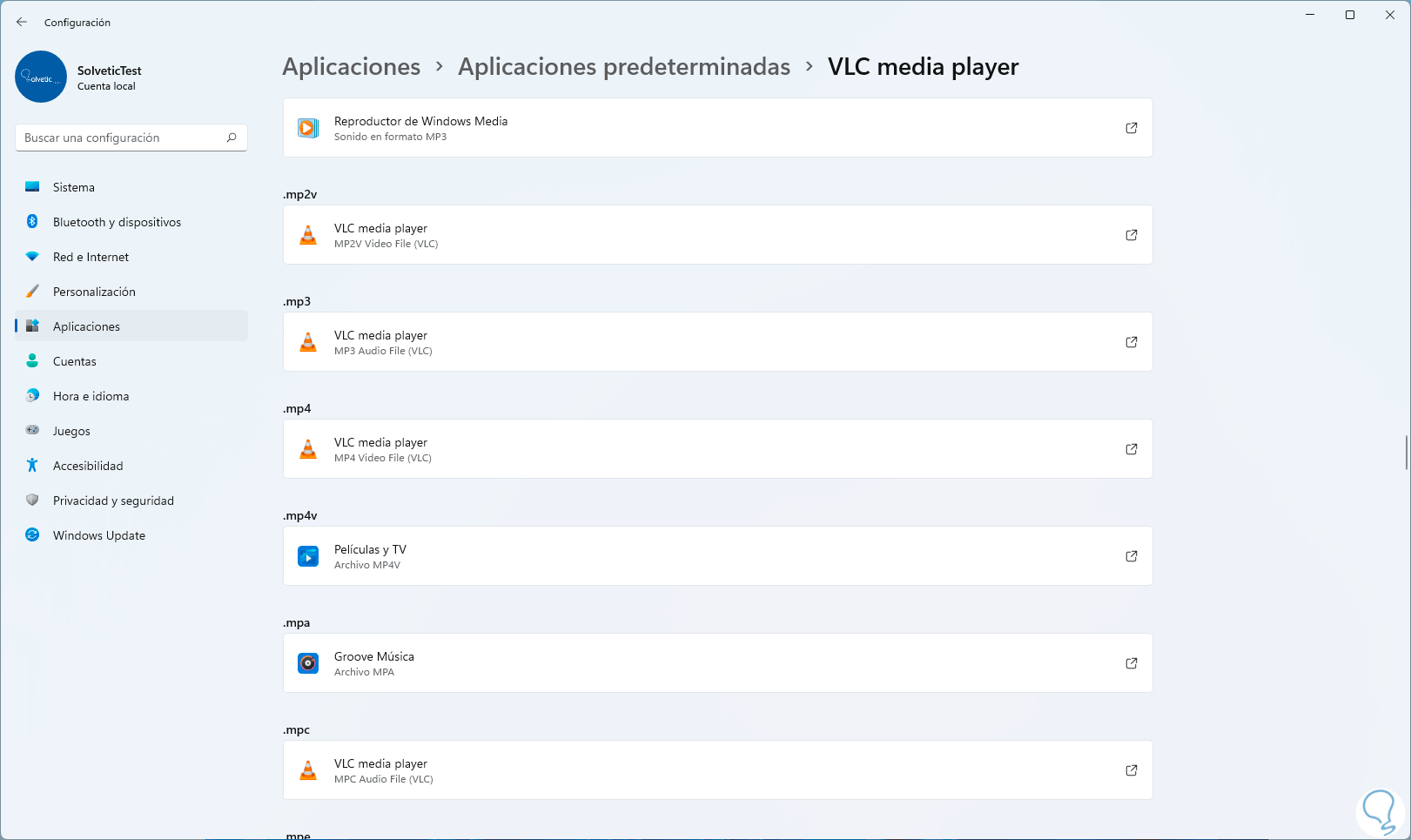
Task: Select Privacidad y seguridad in sidebar
Action: pyautogui.click(x=113, y=501)
